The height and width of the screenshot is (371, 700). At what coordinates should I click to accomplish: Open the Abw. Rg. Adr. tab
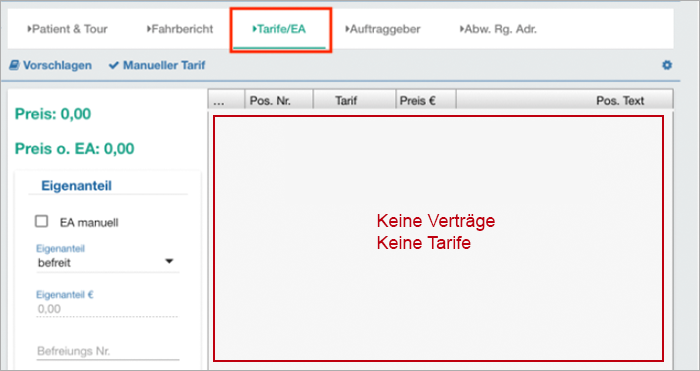(x=498, y=29)
